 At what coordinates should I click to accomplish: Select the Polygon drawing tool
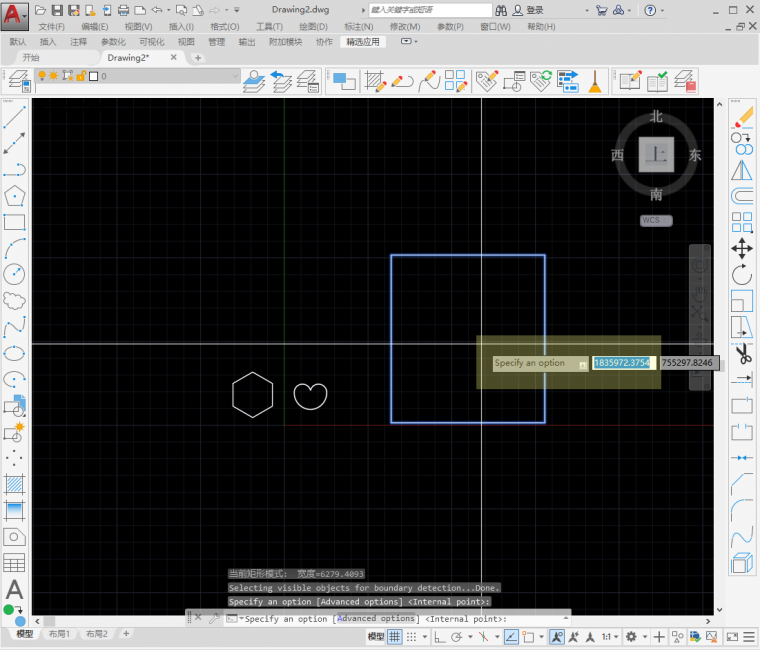point(15,195)
